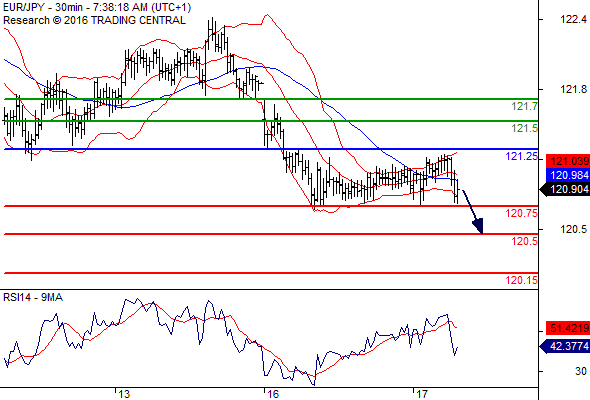Click the RSI axis level 30
This screenshot has height=400, width=590.
pyautogui.click(x=581, y=371)
